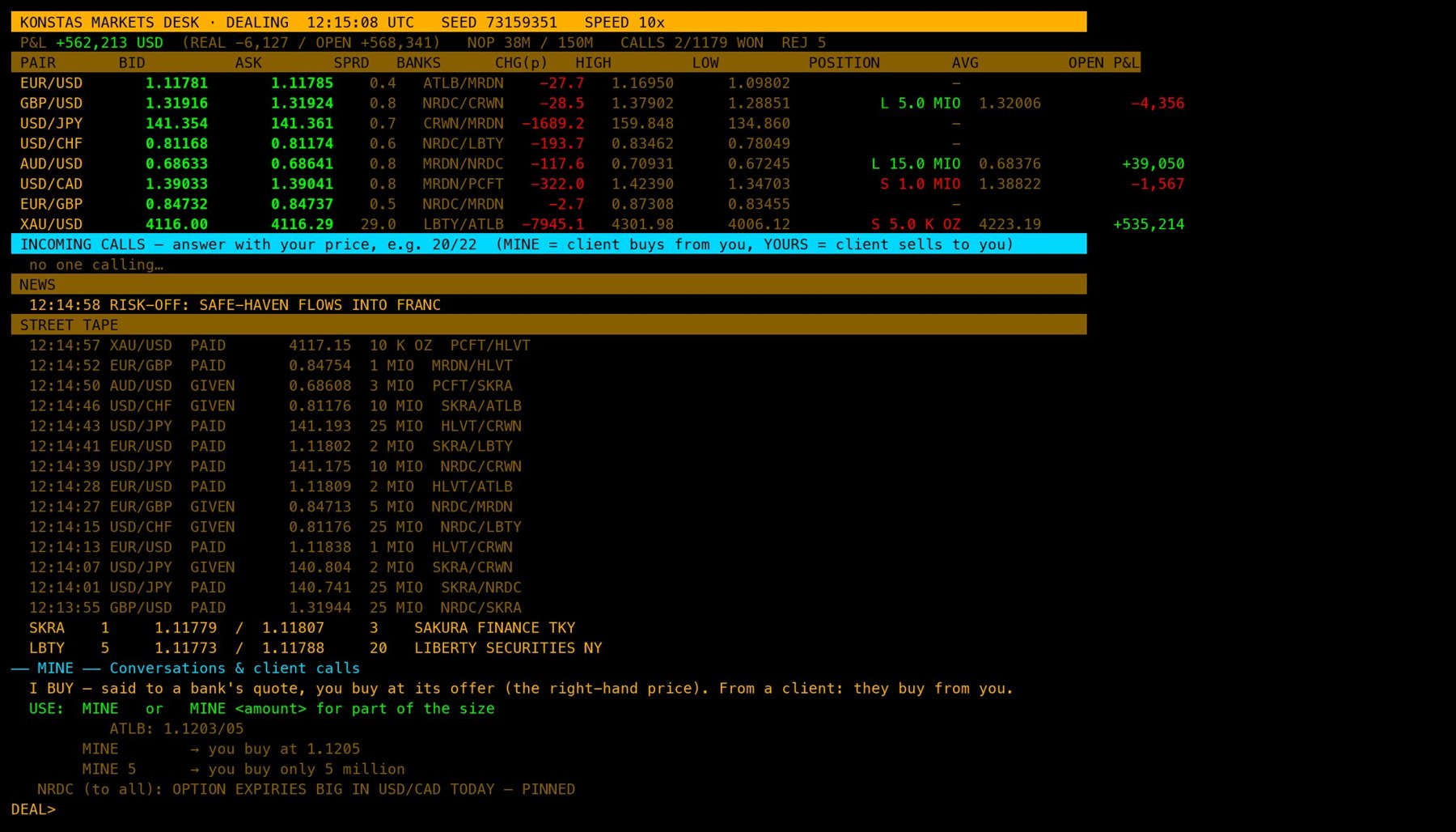Viewport: 1456px width, 832px height.
Task: Click the DEAL> command prompt
Action: (33, 809)
